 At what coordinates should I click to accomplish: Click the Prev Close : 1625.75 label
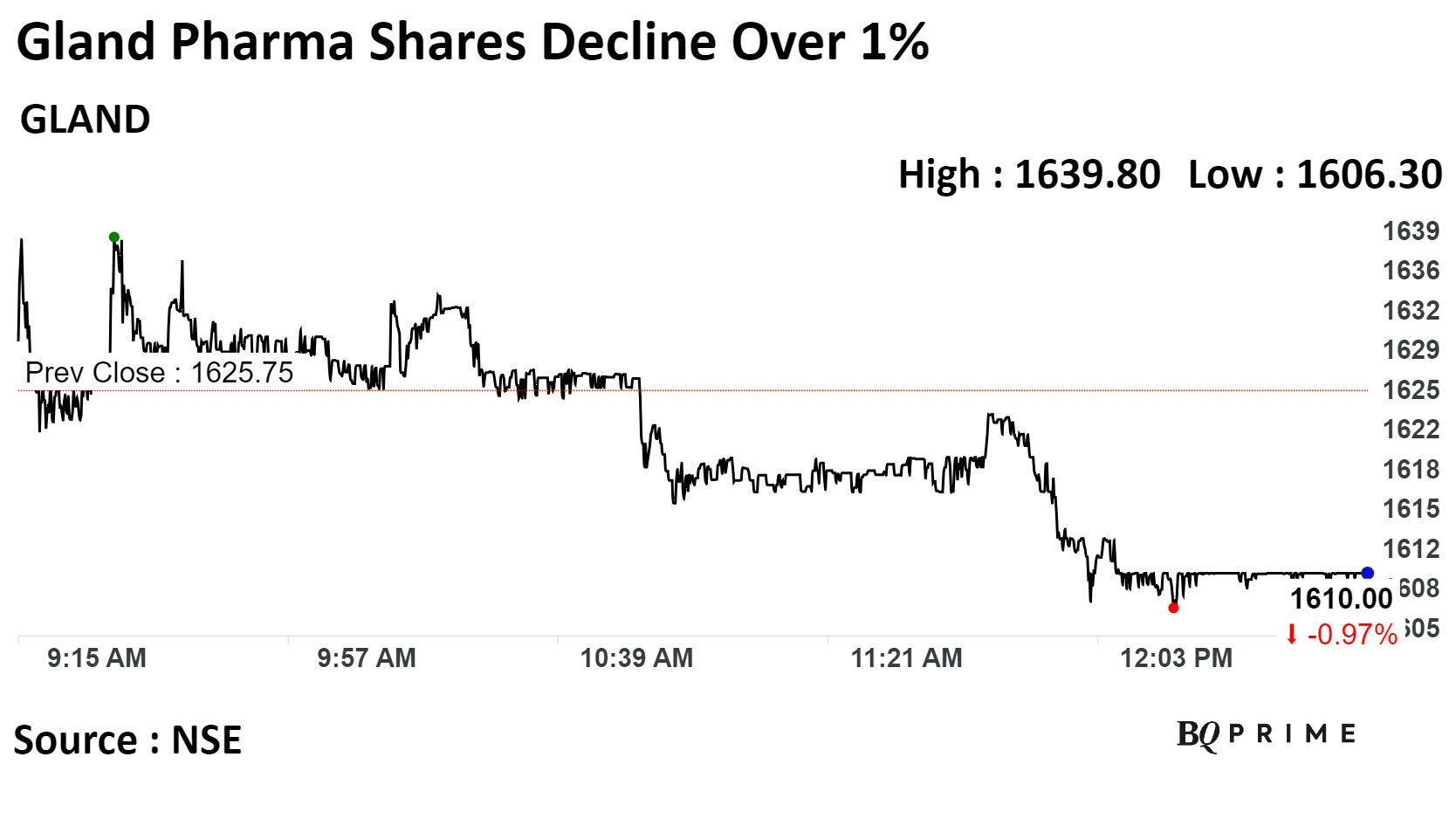(159, 373)
